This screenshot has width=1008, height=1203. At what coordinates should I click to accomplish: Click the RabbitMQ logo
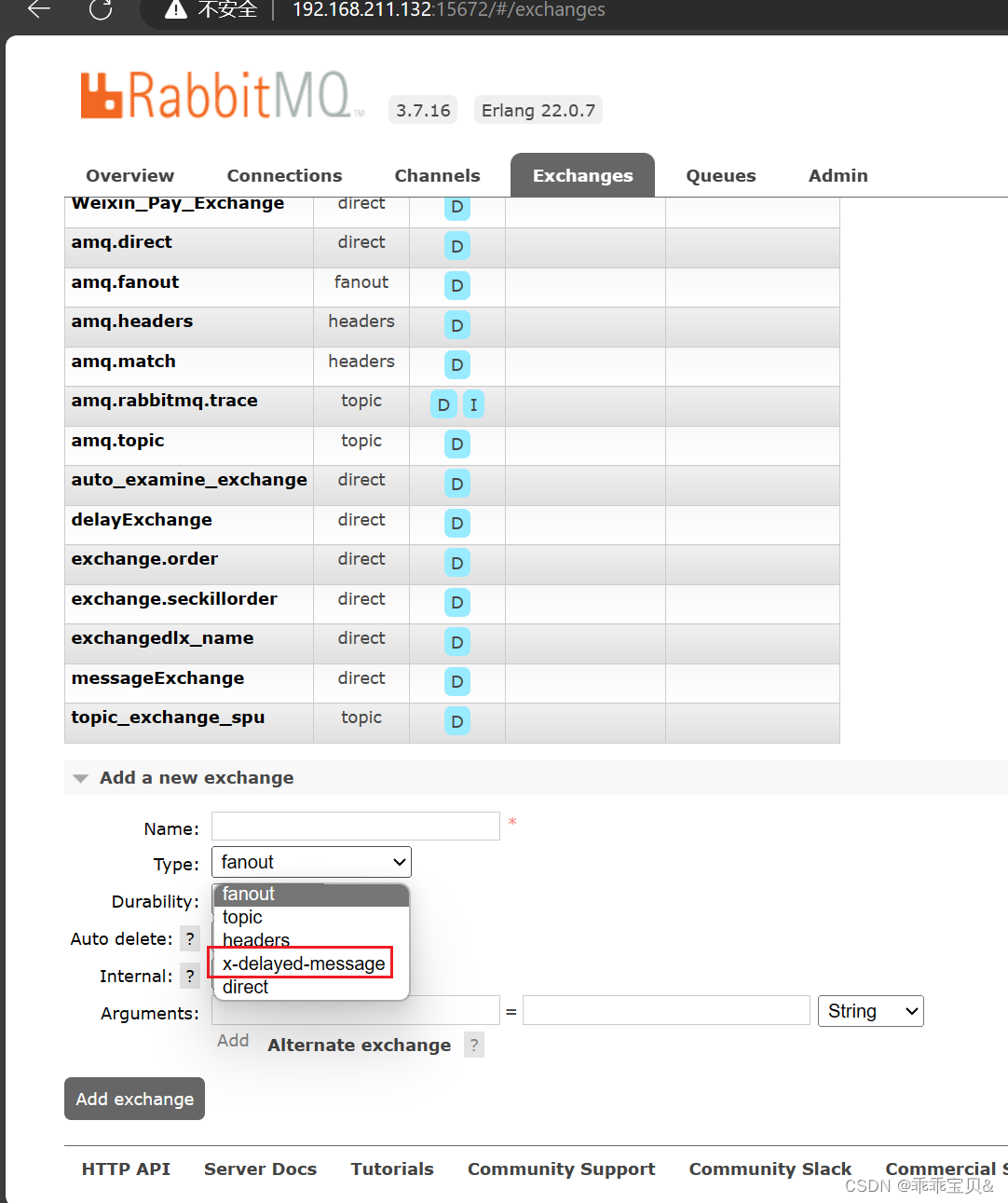[222, 95]
